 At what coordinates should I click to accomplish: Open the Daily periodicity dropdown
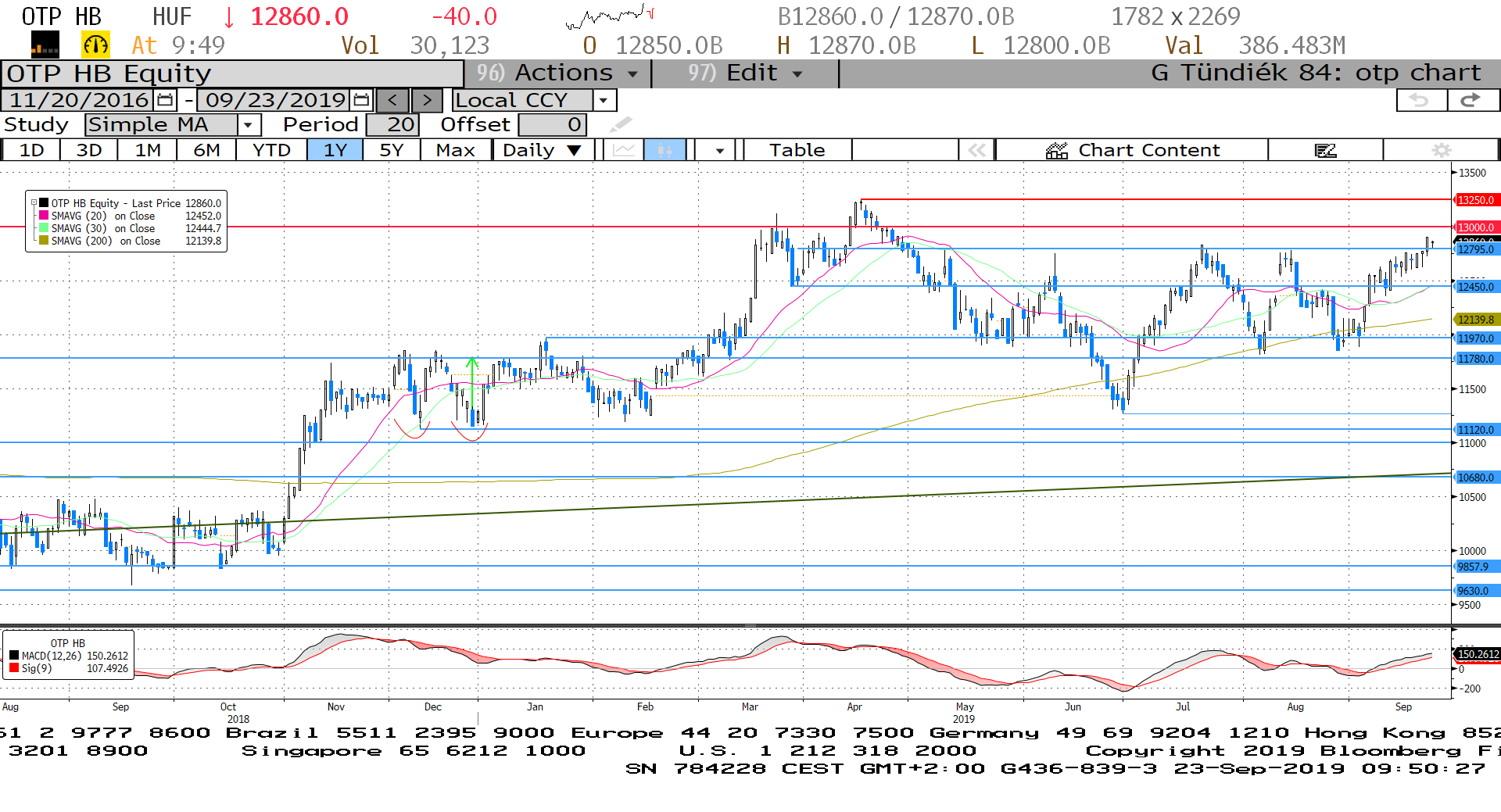pyautogui.click(x=543, y=150)
